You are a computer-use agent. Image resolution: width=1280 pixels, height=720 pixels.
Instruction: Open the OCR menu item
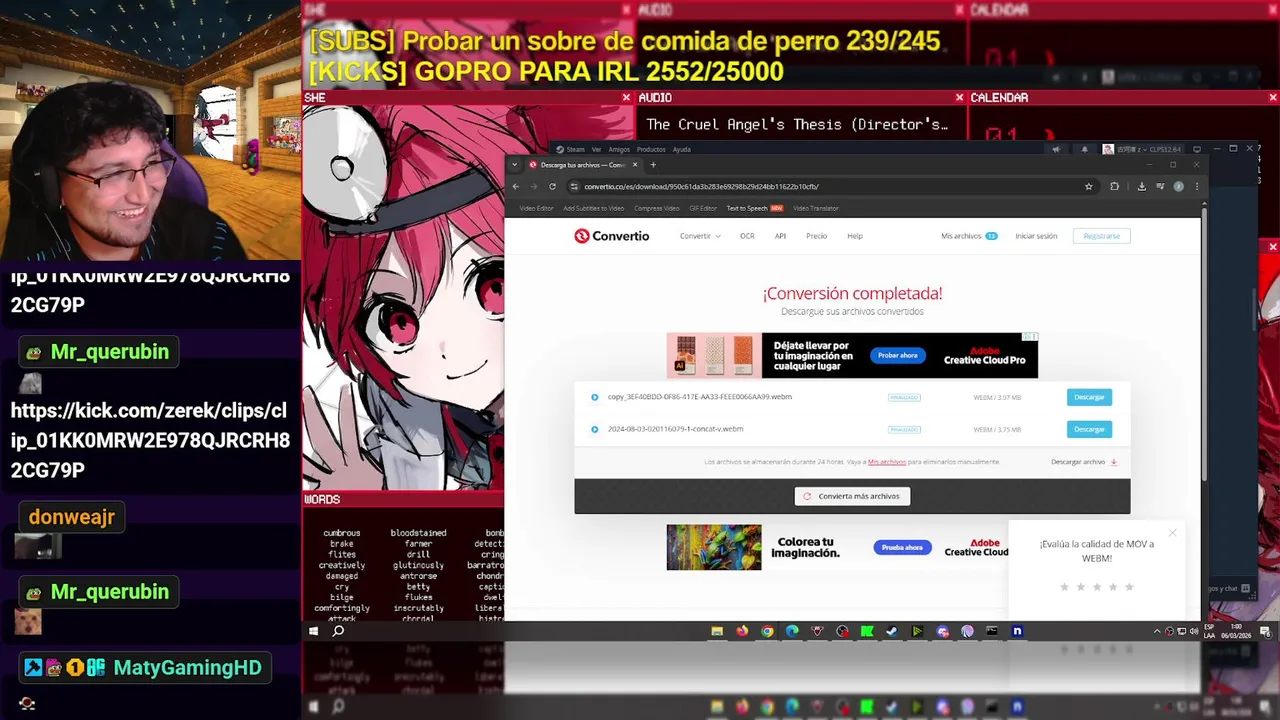tap(747, 236)
